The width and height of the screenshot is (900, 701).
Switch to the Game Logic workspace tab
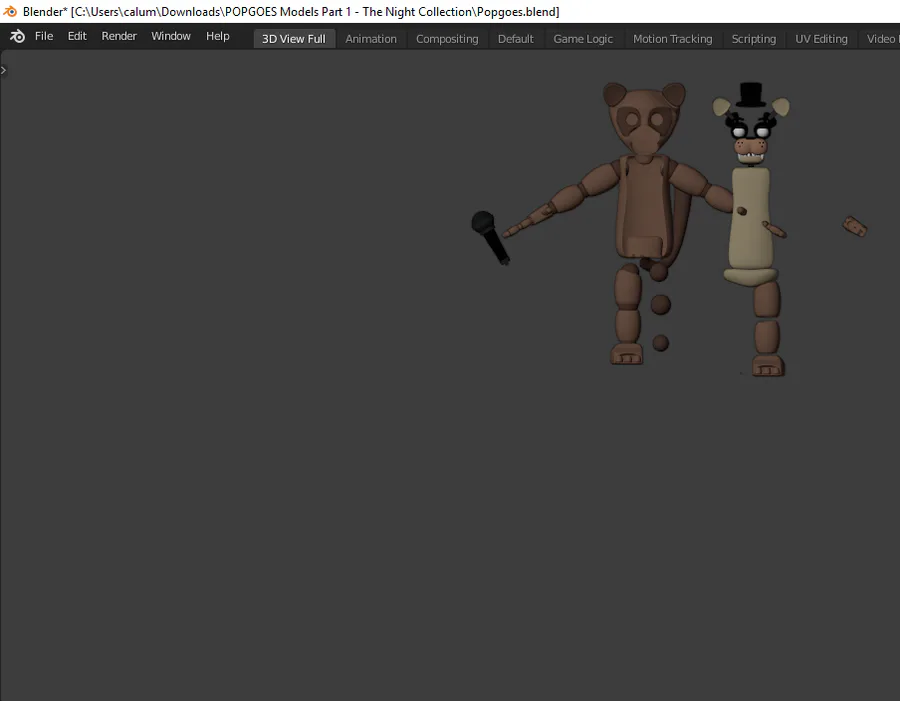coord(583,39)
